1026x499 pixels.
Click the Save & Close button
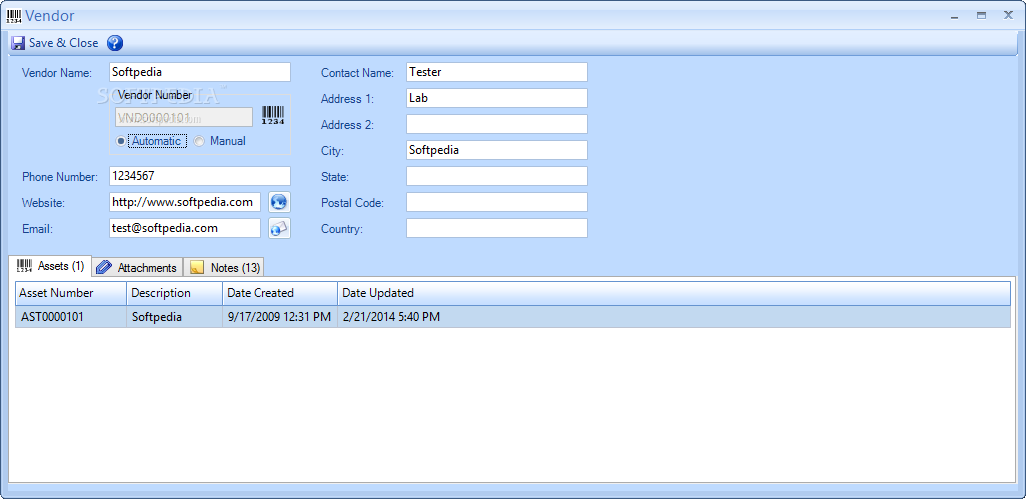[x=55, y=43]
